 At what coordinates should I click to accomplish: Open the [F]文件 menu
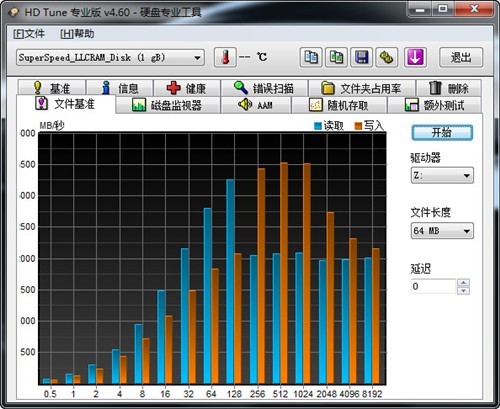(x=29, y=34)
